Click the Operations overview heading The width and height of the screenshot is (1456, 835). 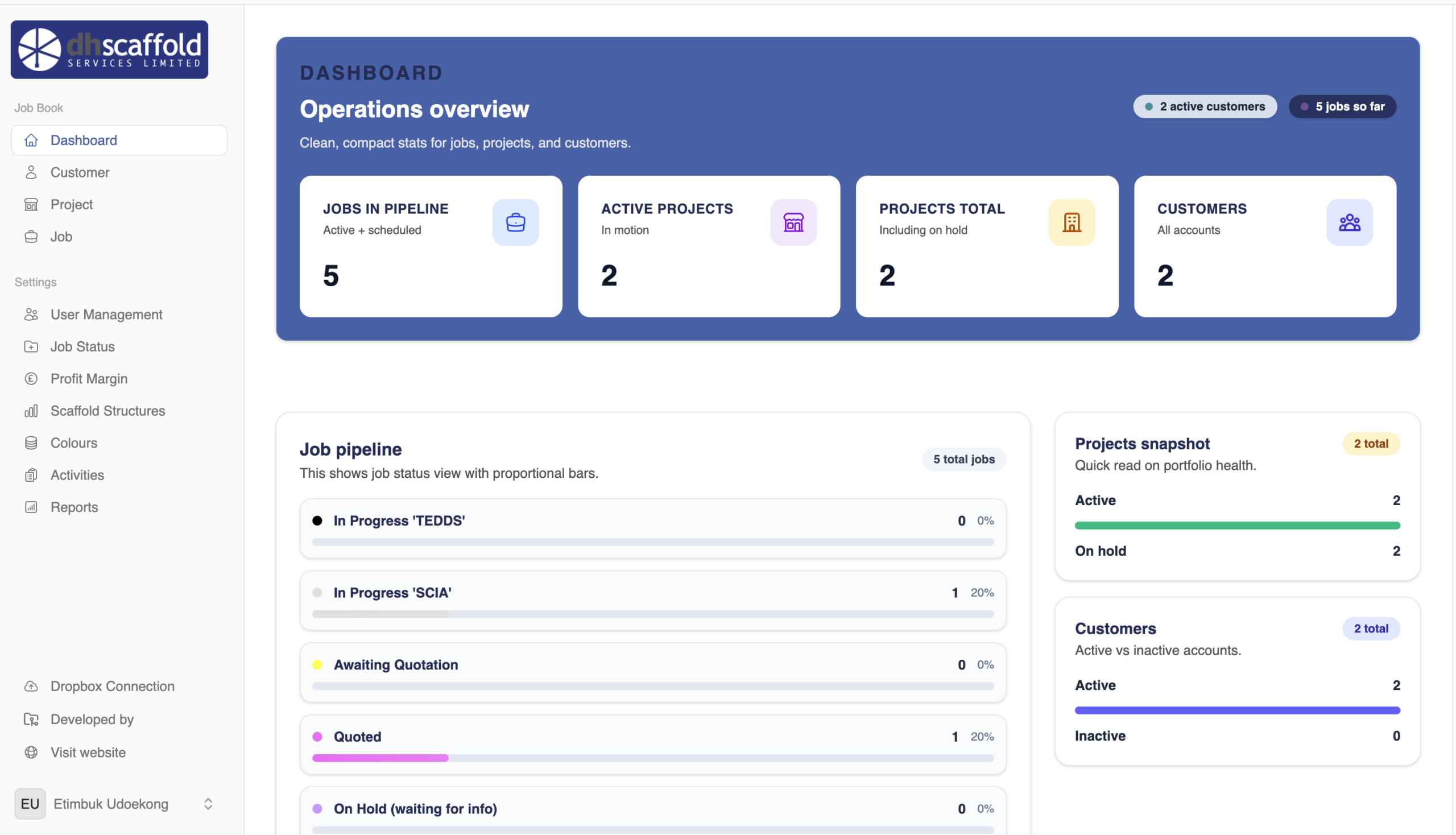[414, 109]
